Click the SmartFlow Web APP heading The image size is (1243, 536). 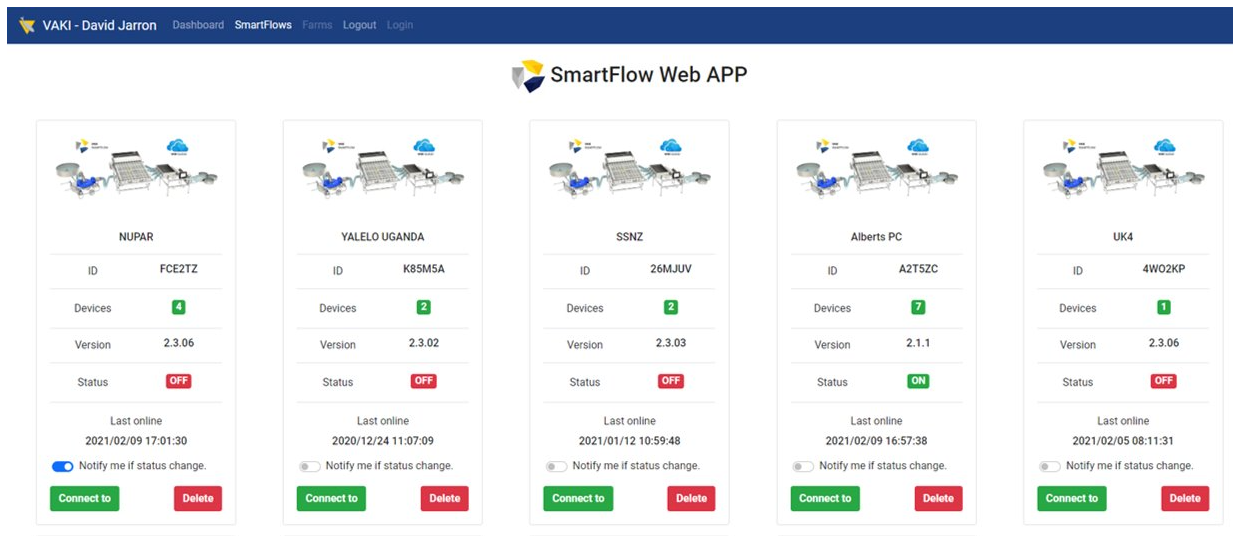pyautogui.click(x=649, y=75)
